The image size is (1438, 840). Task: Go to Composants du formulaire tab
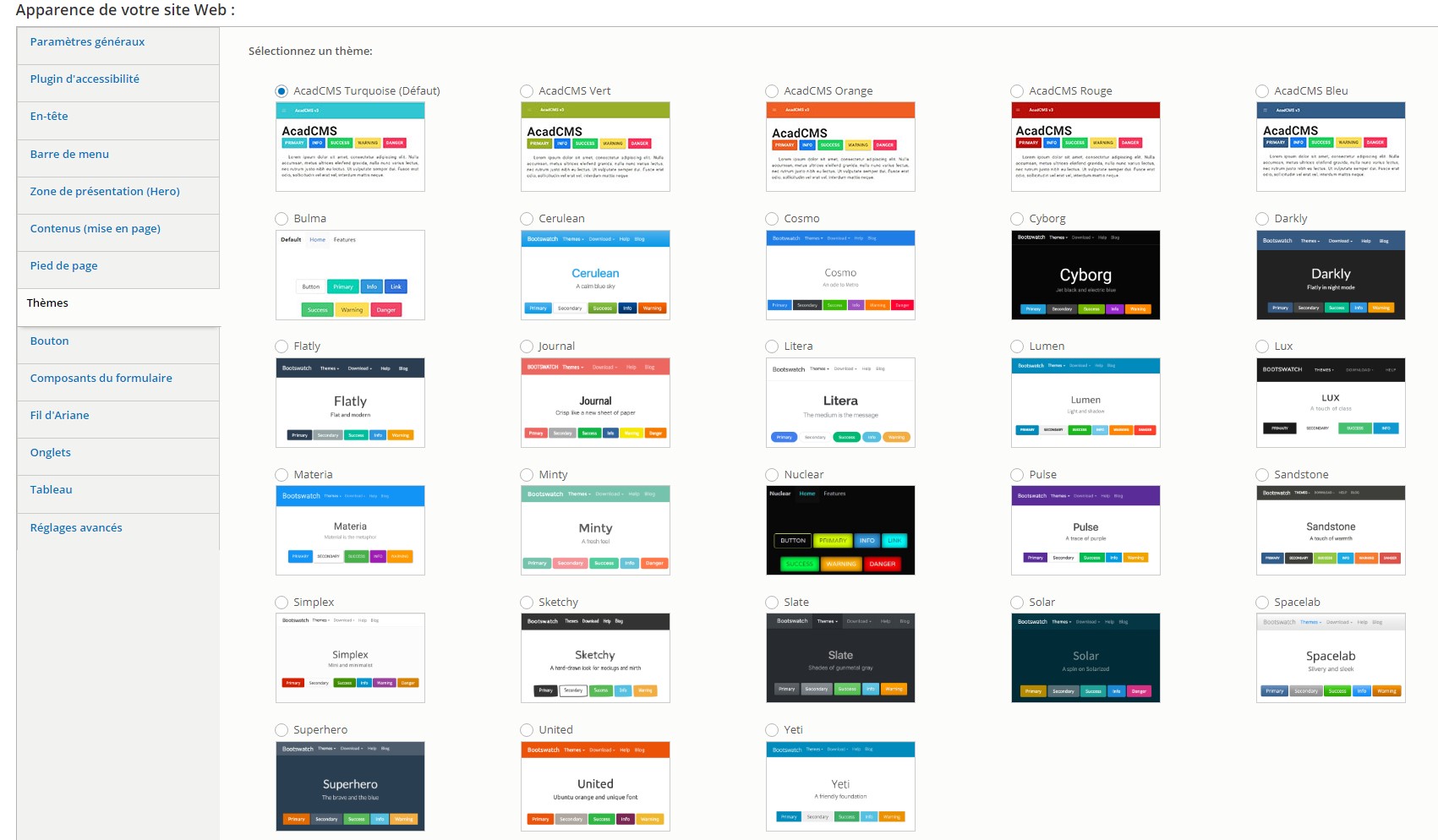click(118, 382)
